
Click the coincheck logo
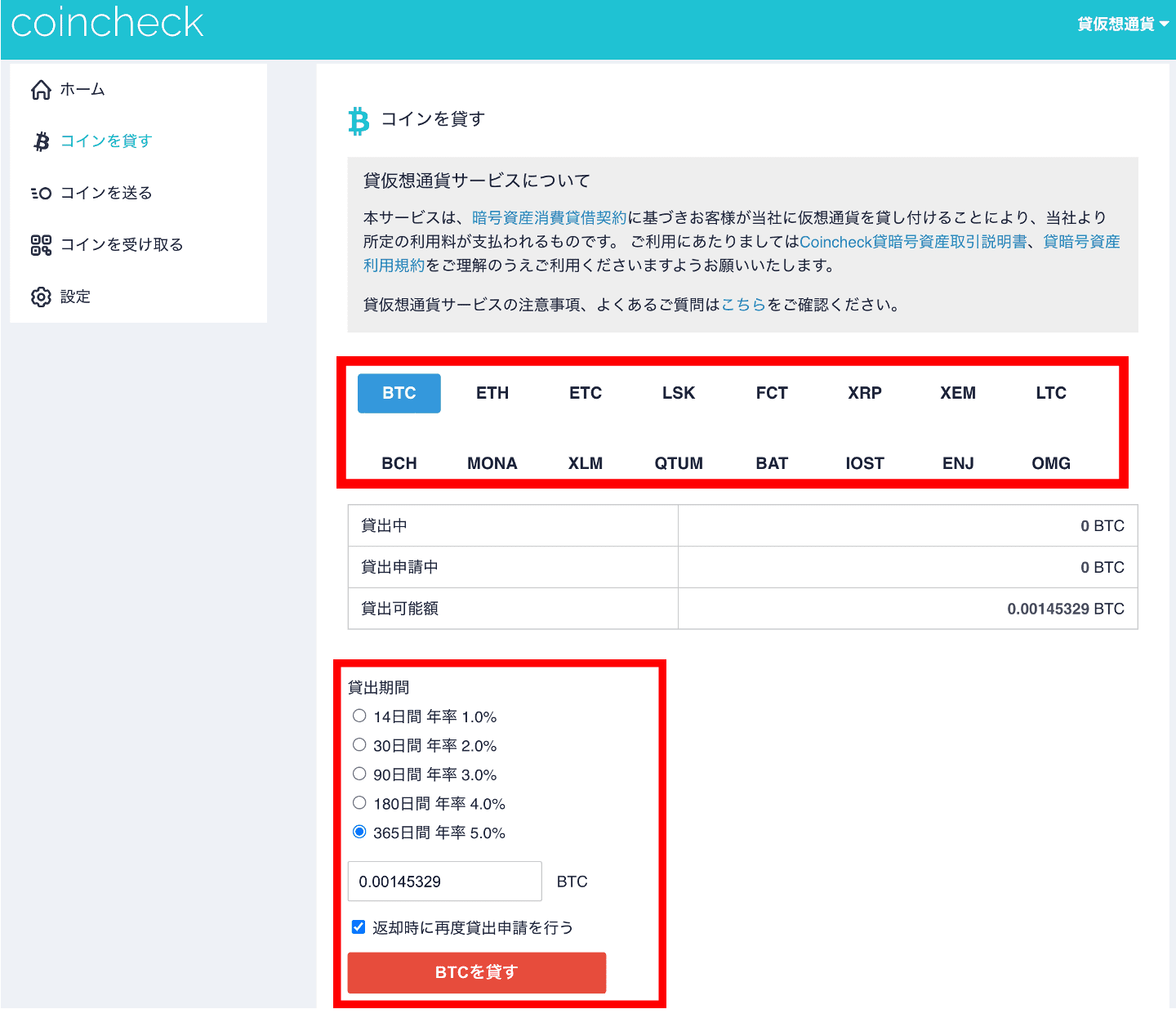pos(107,23)
